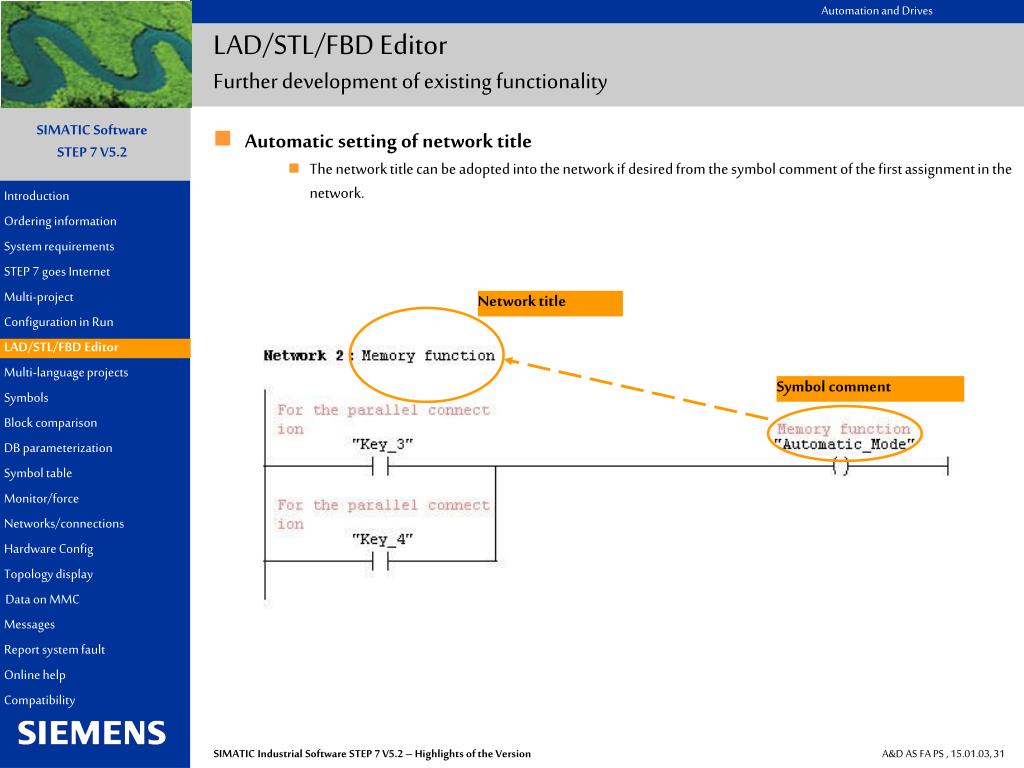1024x768 pixels.
Task: Select Network 2 Memory function title
Action: coord(379,356)
